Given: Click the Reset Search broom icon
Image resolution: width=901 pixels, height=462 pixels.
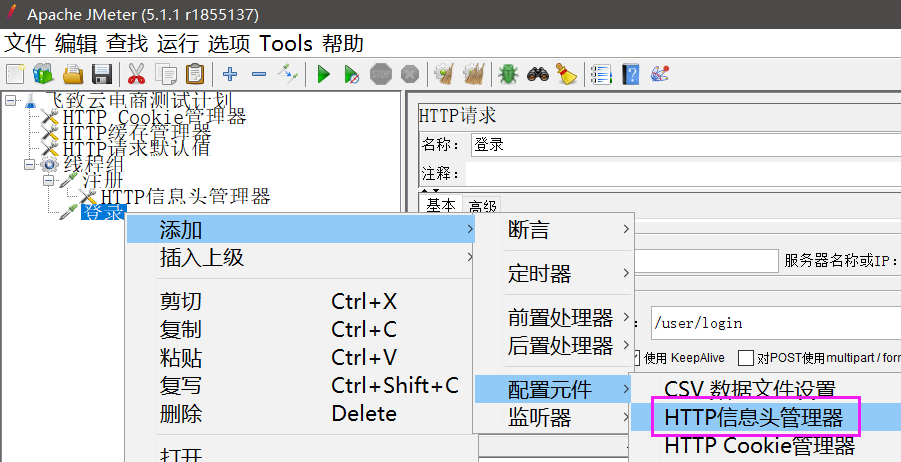Looking at the screenshot, I should (x=567, y=74).
